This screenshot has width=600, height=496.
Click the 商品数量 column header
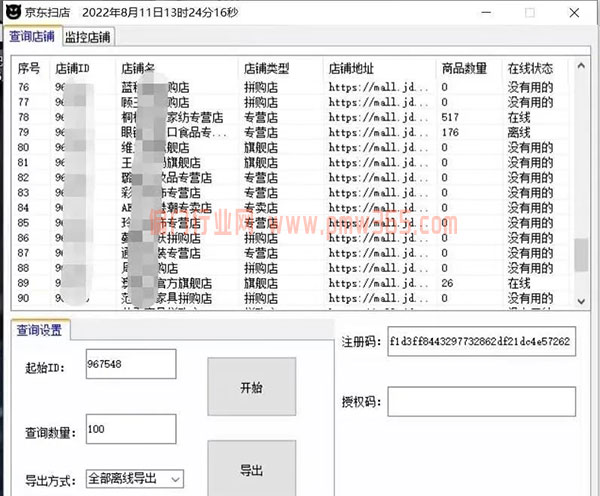[464, 69]
